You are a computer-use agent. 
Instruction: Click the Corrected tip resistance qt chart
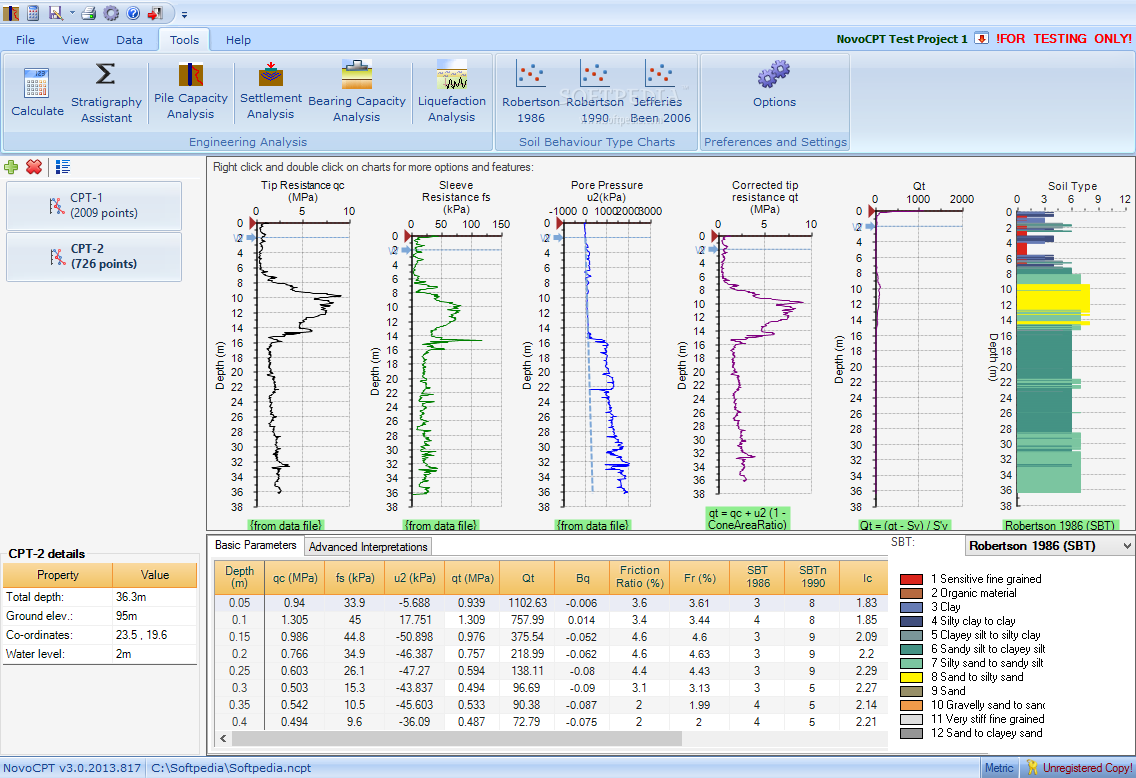click(x=764, y=366)
